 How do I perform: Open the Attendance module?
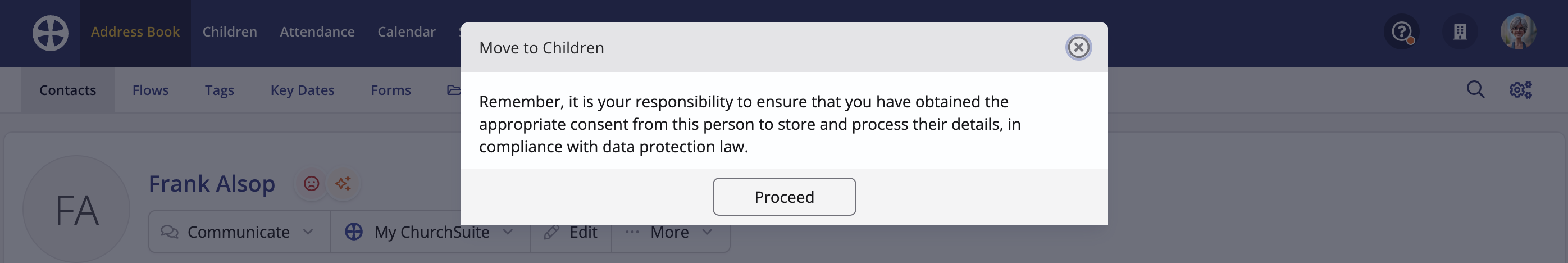tap(317, 31)
